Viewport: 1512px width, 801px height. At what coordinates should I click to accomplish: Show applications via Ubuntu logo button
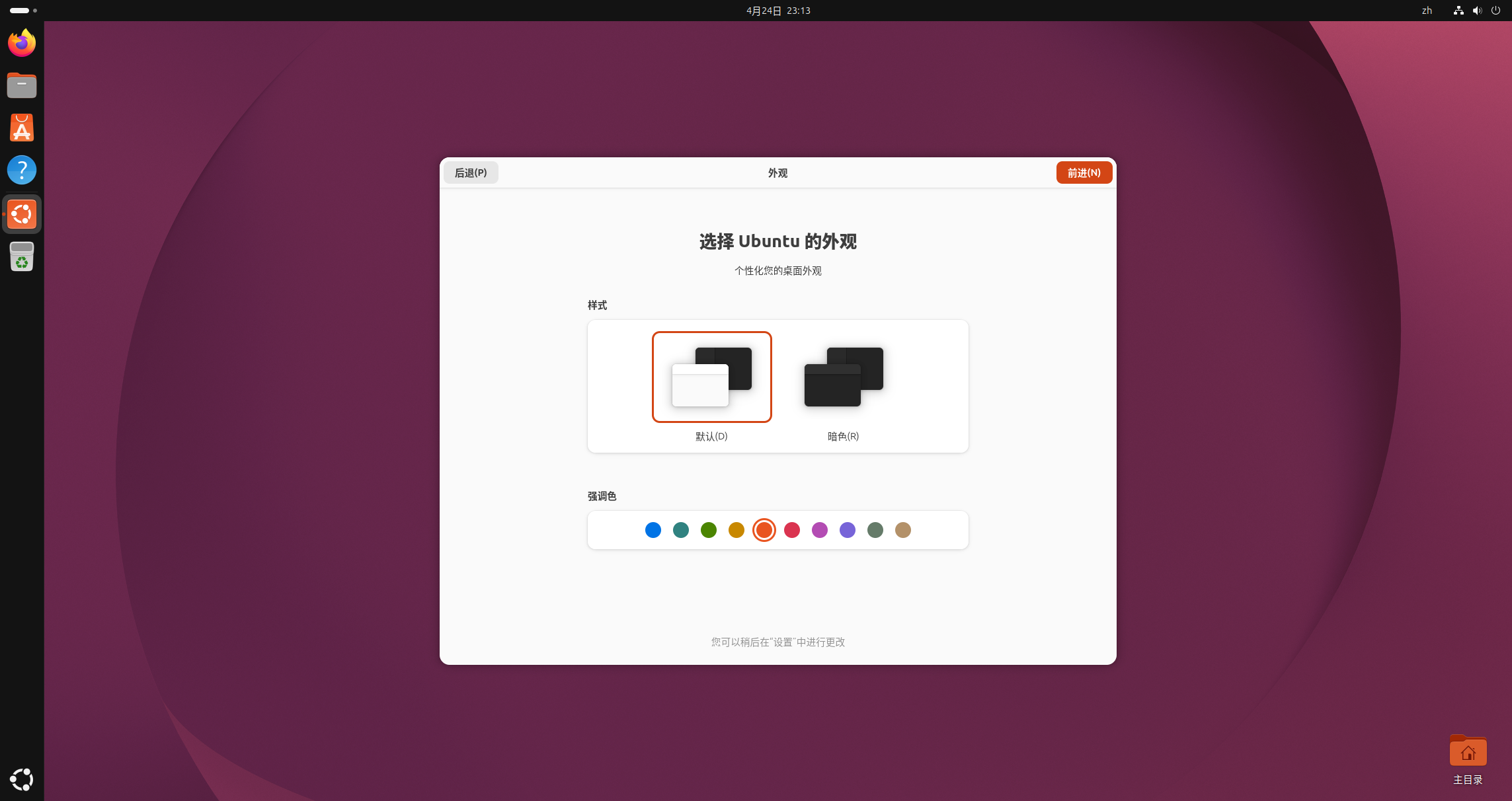22,779
